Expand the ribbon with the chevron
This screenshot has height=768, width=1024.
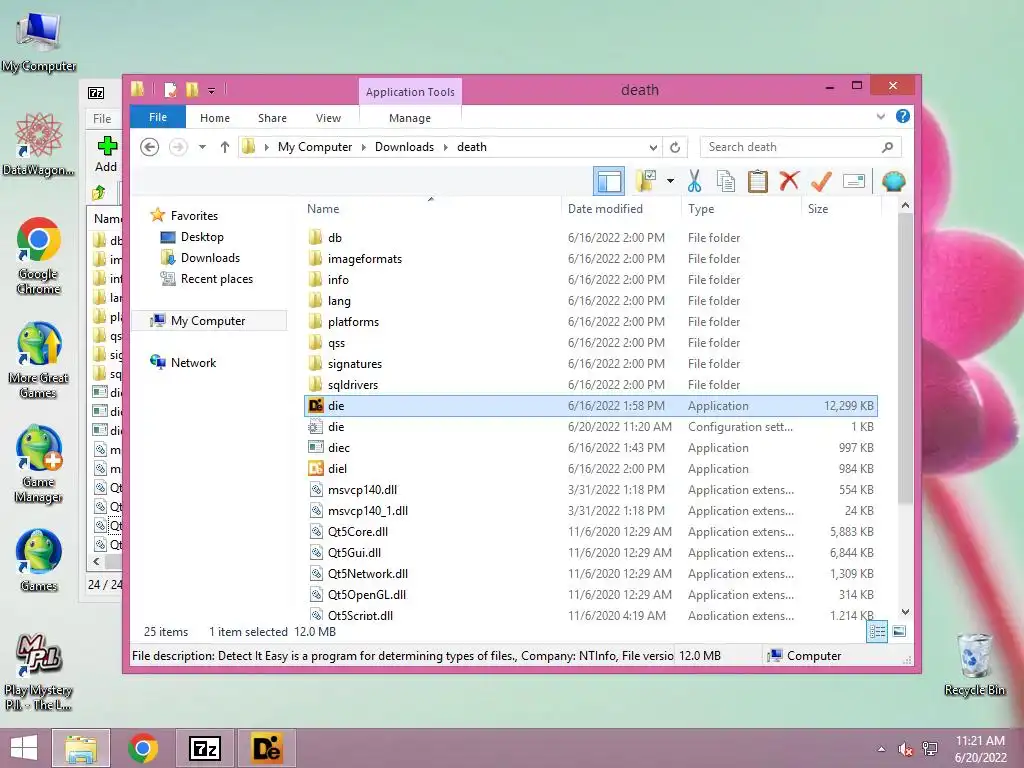(880, 116)
